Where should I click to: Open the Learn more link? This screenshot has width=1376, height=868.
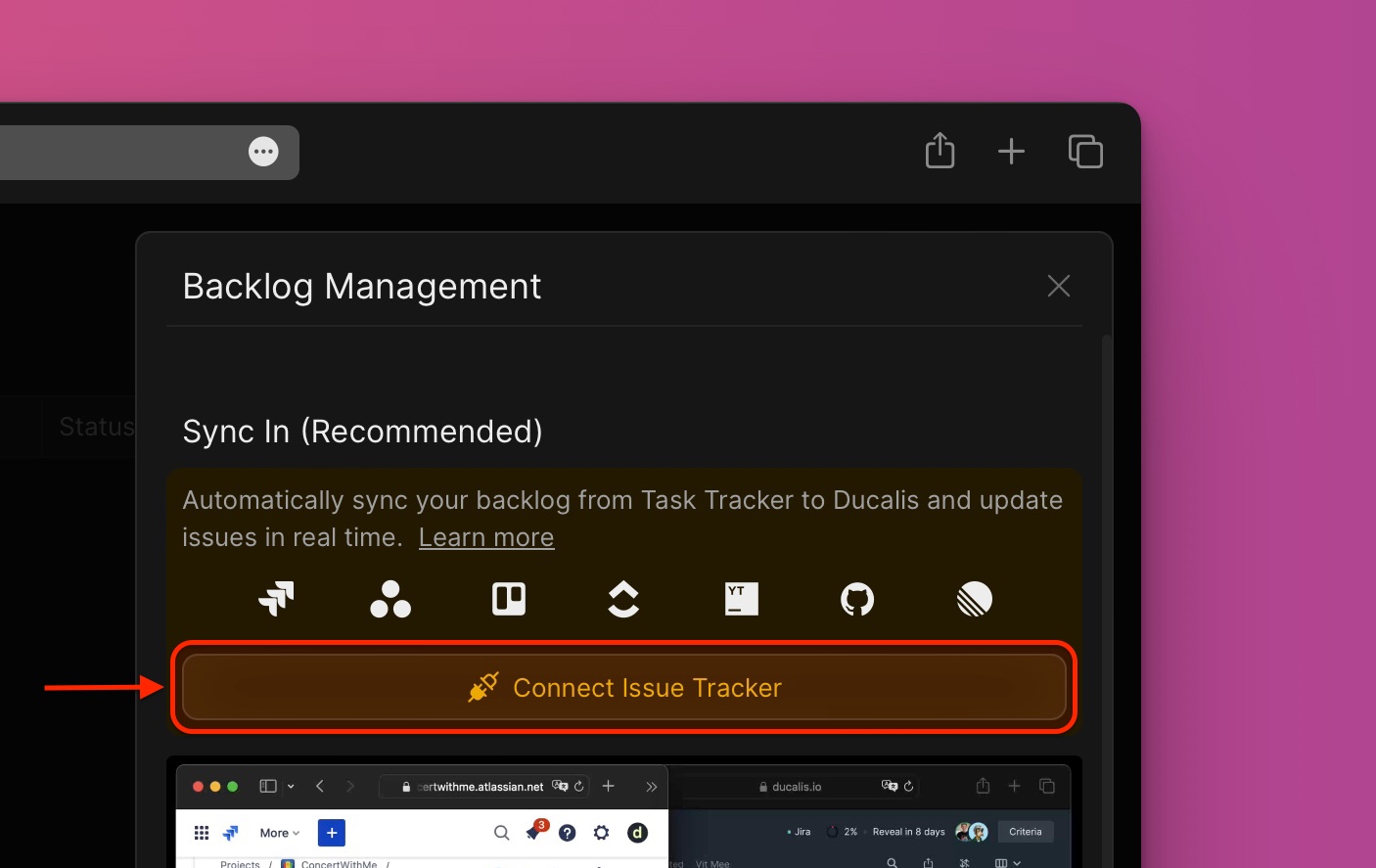coord(486,537)
